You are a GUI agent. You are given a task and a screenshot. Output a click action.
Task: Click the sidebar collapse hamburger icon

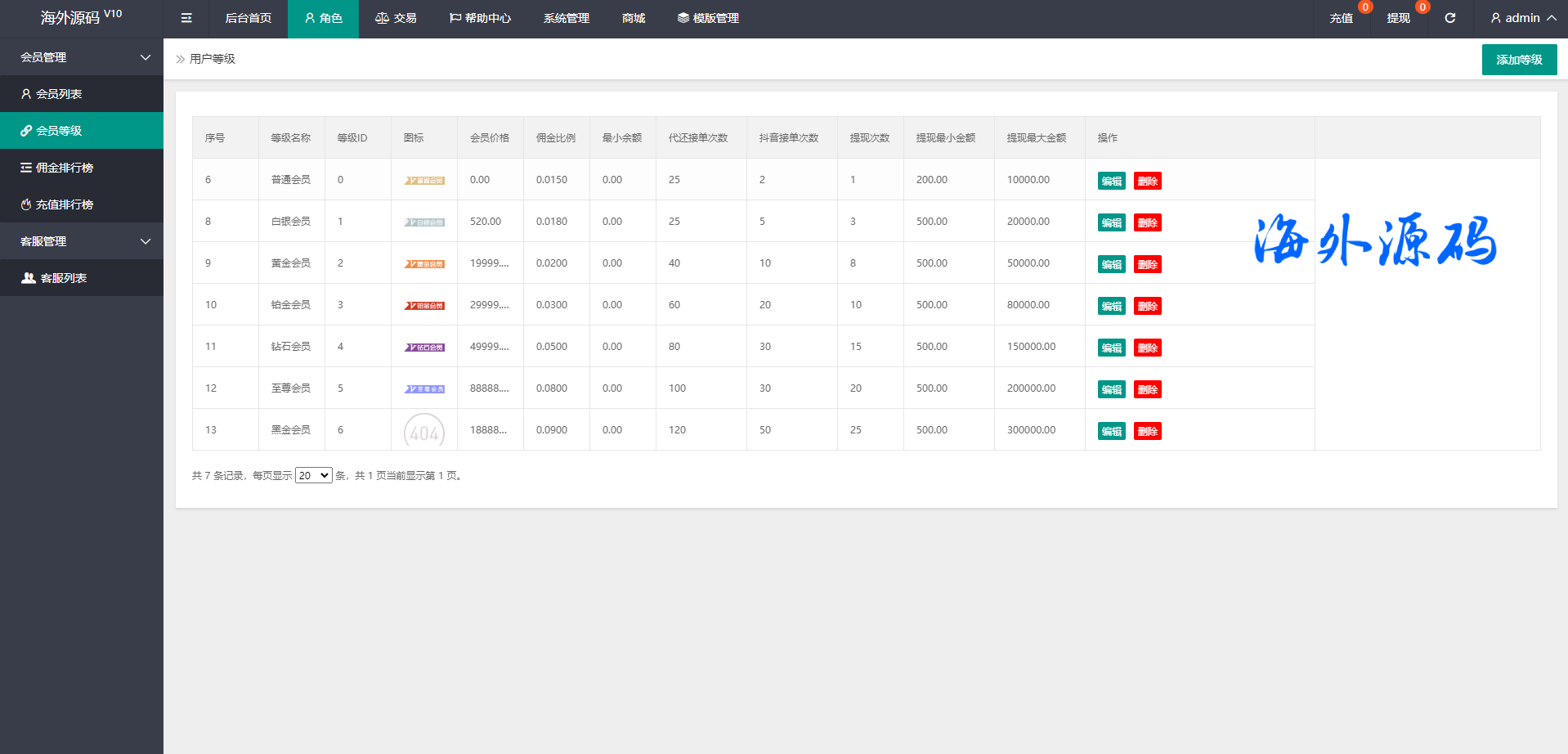pos(186,18)
